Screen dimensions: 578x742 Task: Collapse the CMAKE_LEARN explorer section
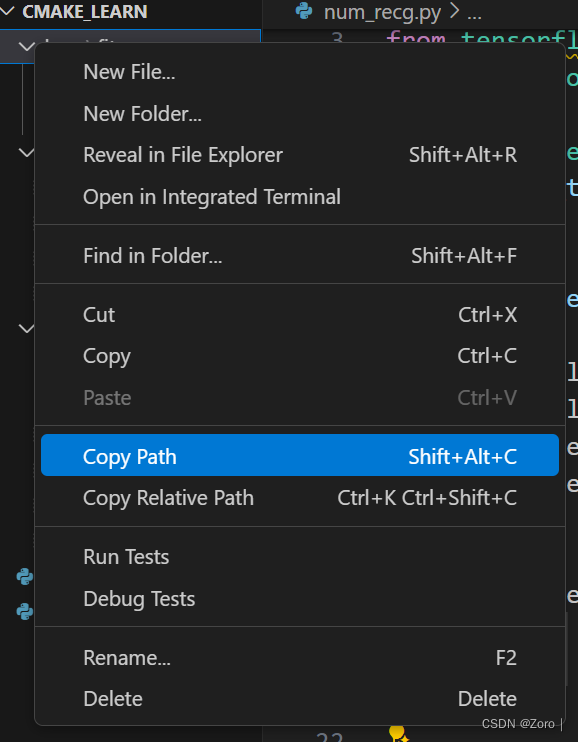[x=8, y=11]
